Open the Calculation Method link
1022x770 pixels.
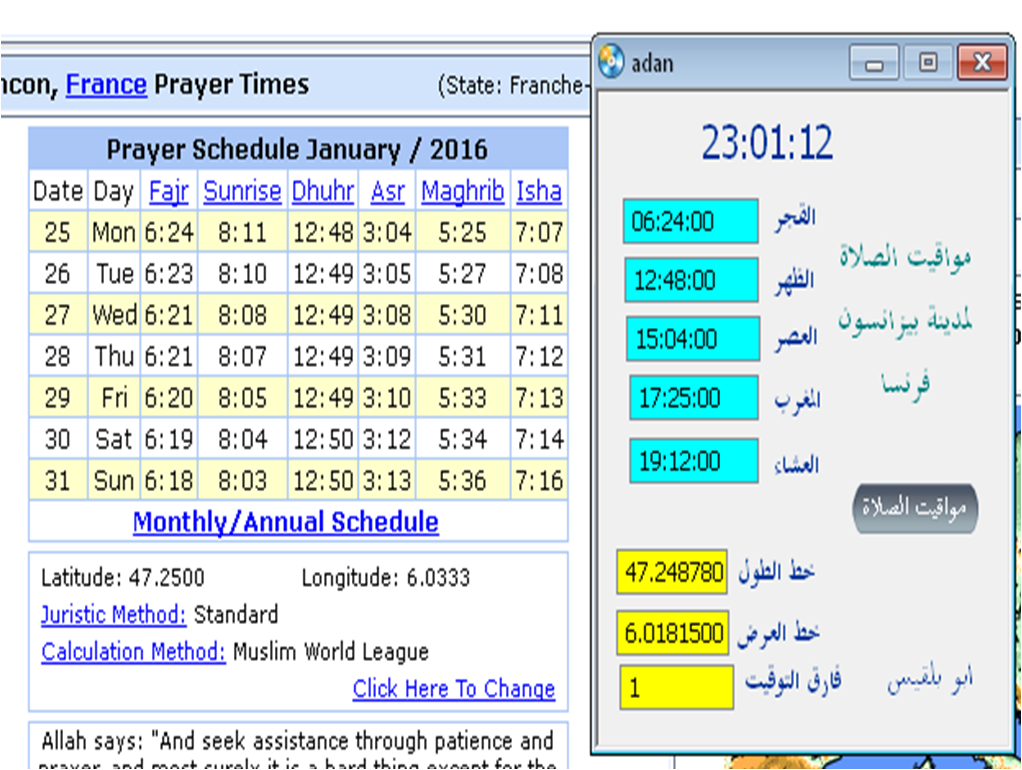click(x=133, y=652)
